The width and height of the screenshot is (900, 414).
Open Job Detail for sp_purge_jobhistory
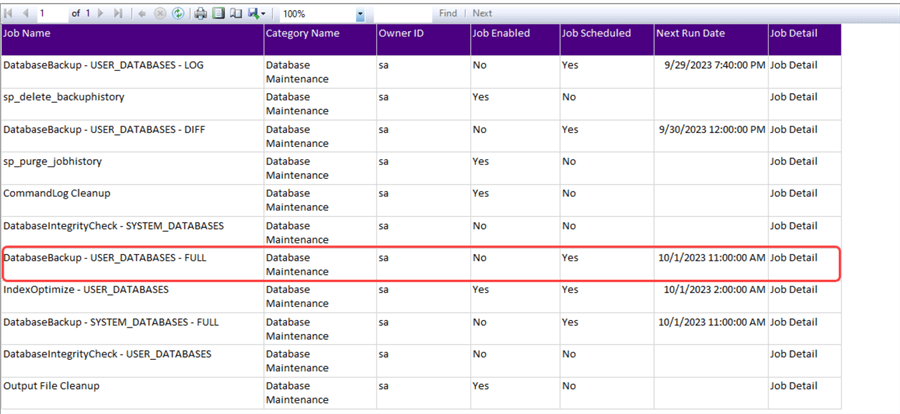[793, 161]
